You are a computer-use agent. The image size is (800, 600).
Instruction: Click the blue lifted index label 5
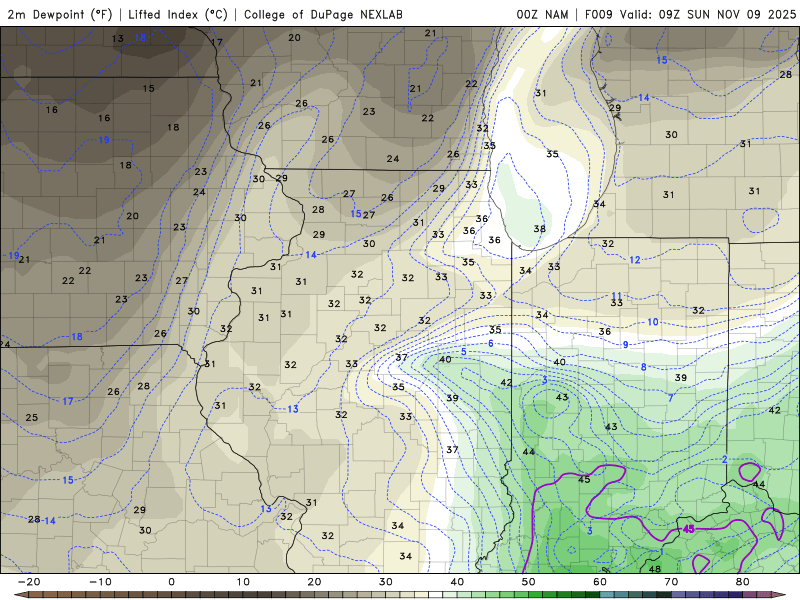pyautogui.click(x=464, y=352)
